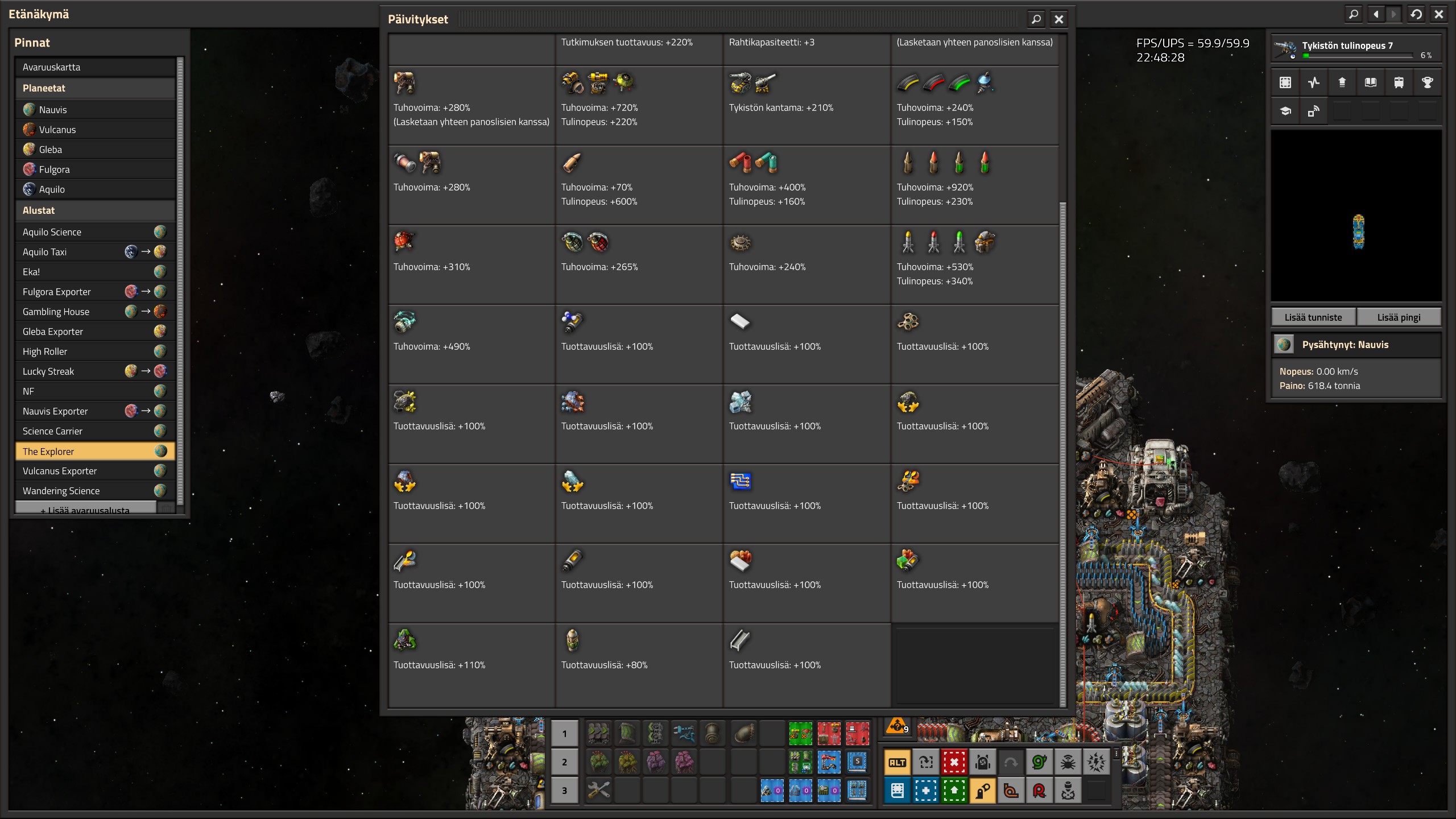Viewport: 1456px width, 819px height.
Task: Toggle the map selection square icon
Action: coord(1285,82)
